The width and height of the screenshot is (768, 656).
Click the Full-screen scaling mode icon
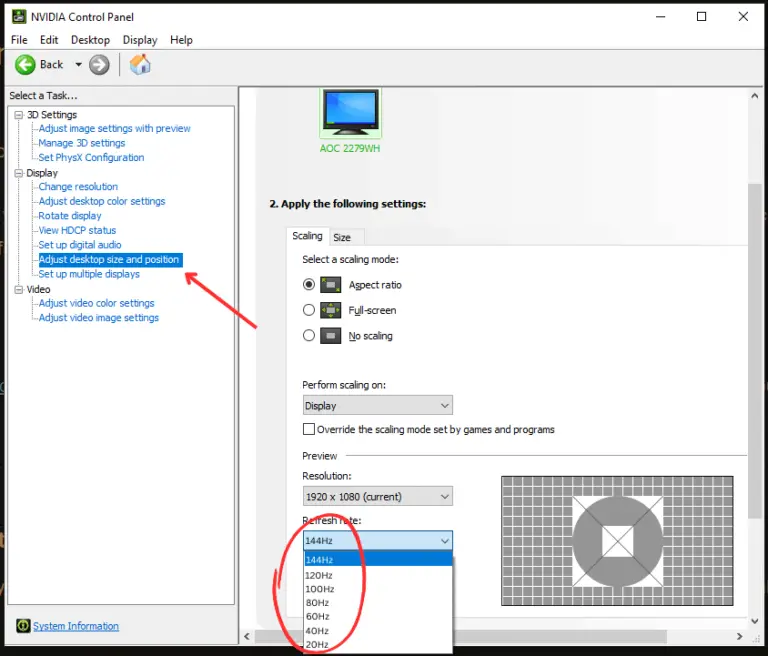tap(331, 310)
